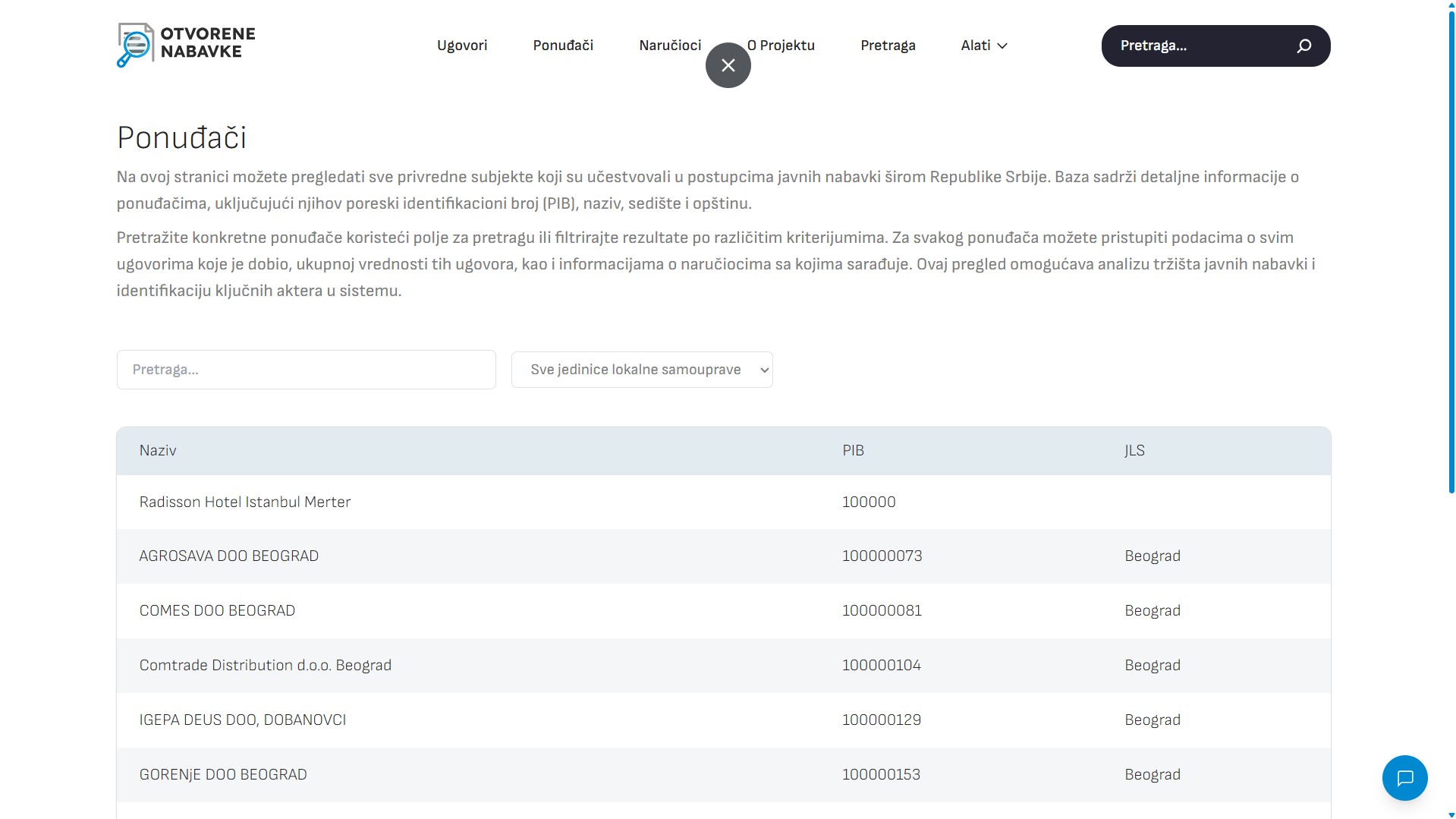The height and width of the screenshot is (819, 1456).
Task: Click the page vertical scrollbar thumb
Action: tap(1451, 250)
